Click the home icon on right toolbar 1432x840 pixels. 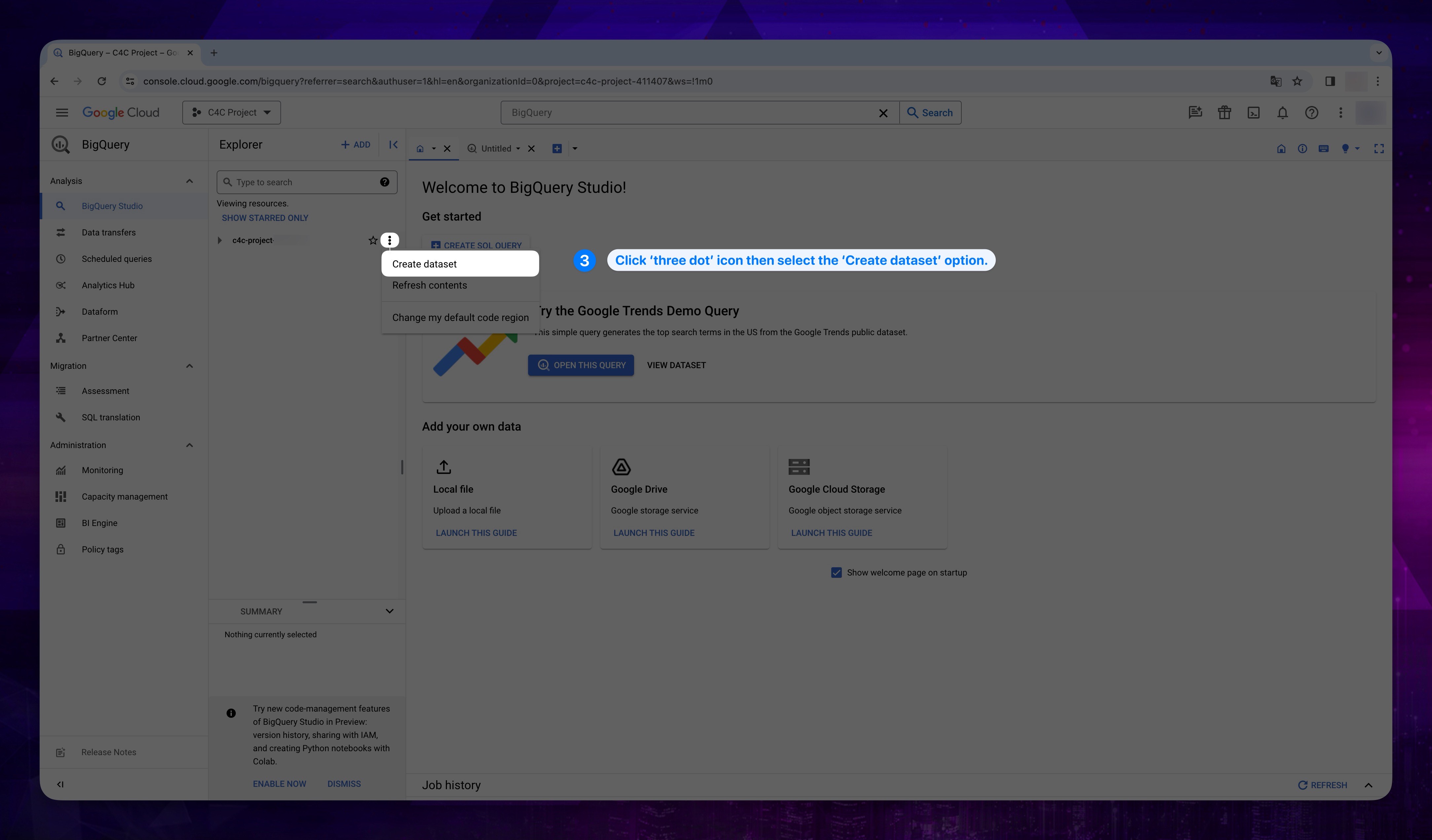(x=1281, y=149)
